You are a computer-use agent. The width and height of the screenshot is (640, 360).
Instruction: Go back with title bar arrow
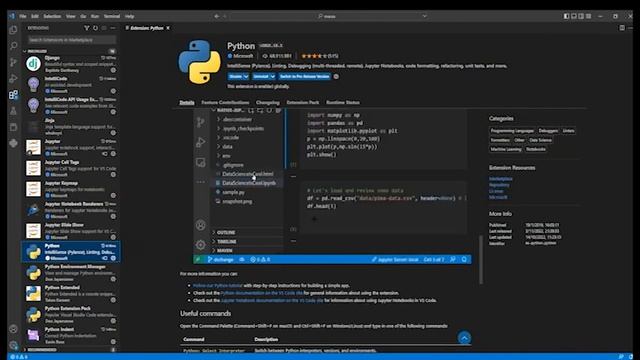[x=216, y=16]
